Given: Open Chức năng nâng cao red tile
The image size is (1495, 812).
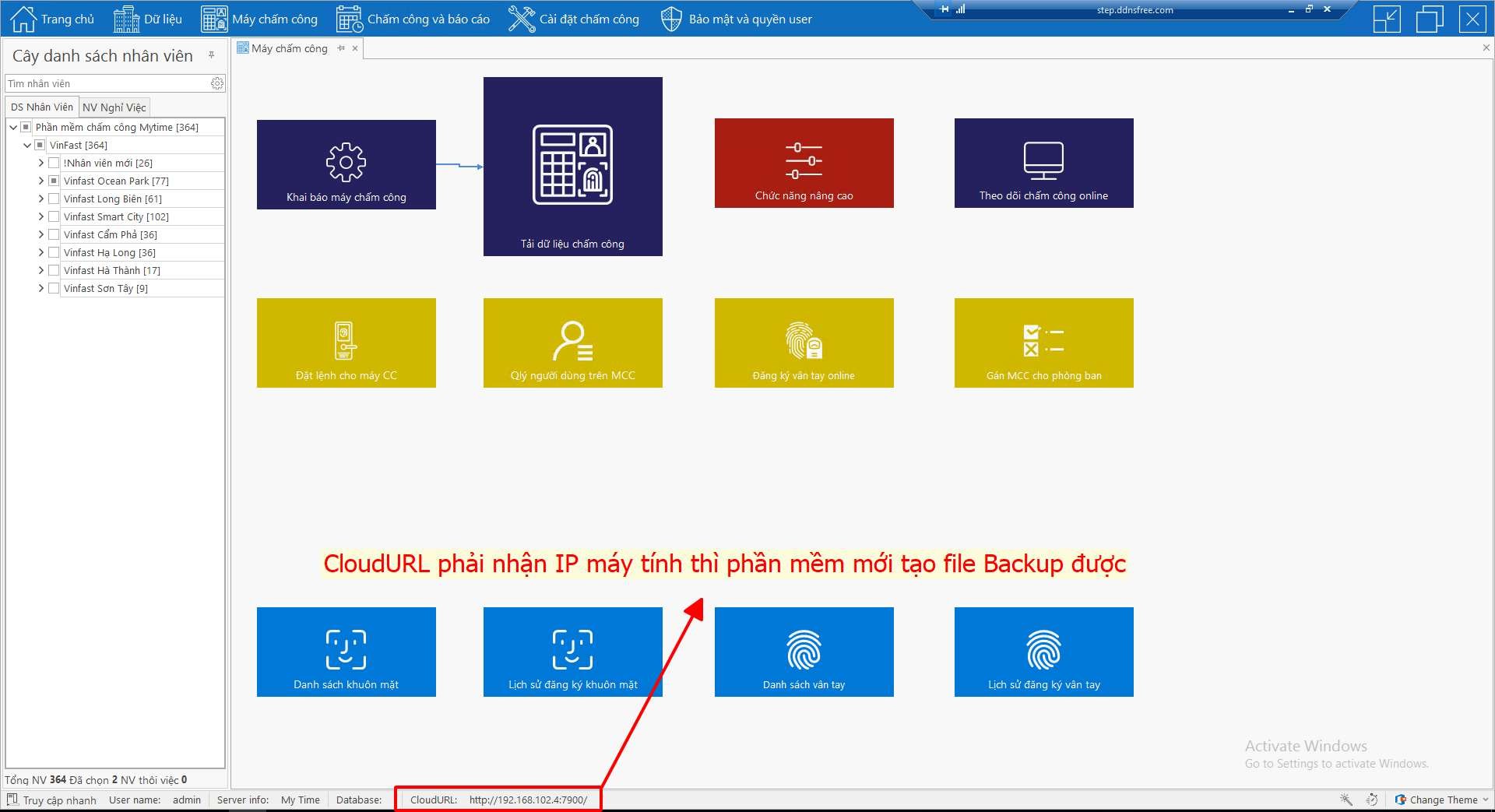Looking at the screenshot, I should (x=804, y=163).
